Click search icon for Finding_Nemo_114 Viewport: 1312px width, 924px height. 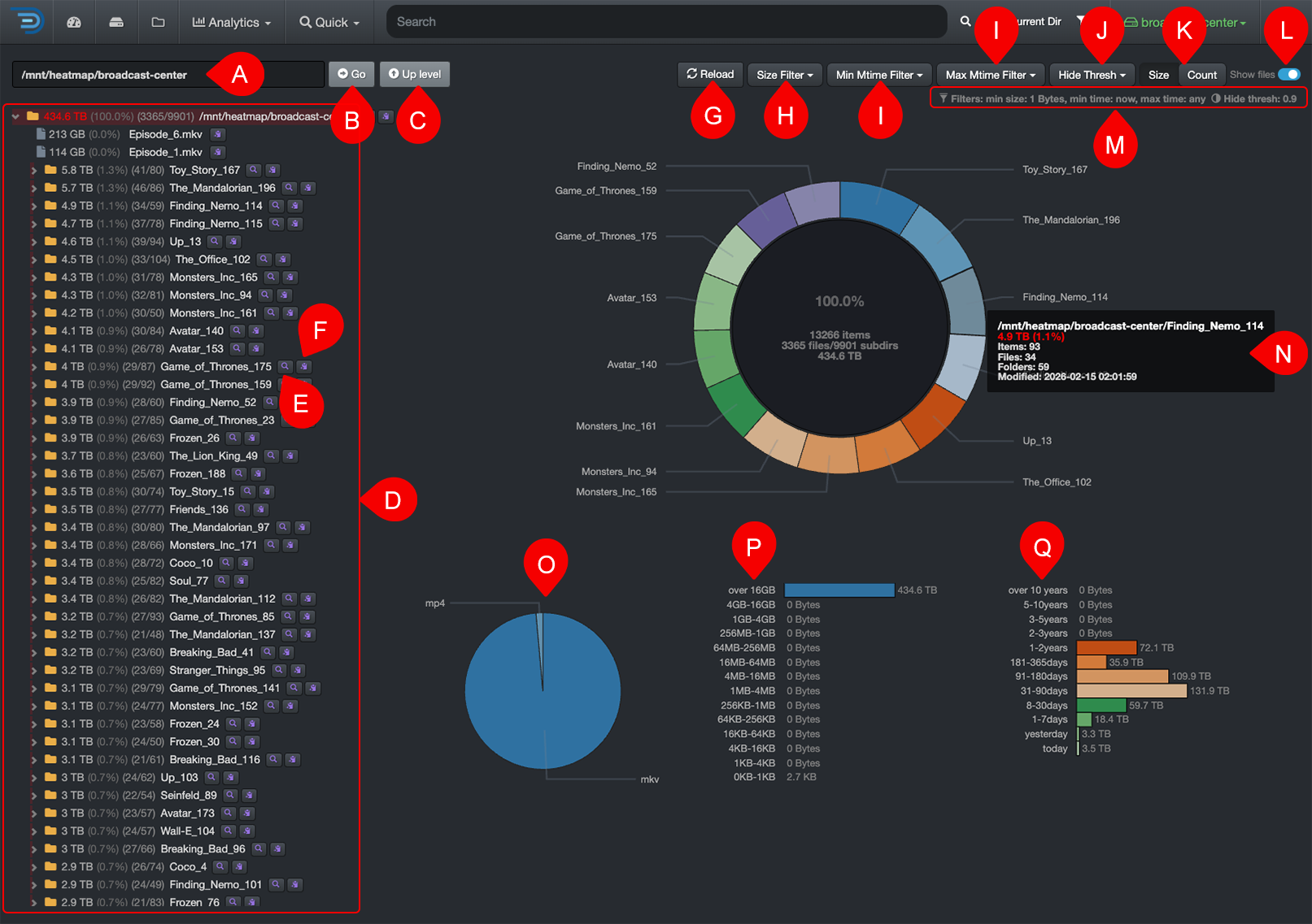[x=277, y=206]
